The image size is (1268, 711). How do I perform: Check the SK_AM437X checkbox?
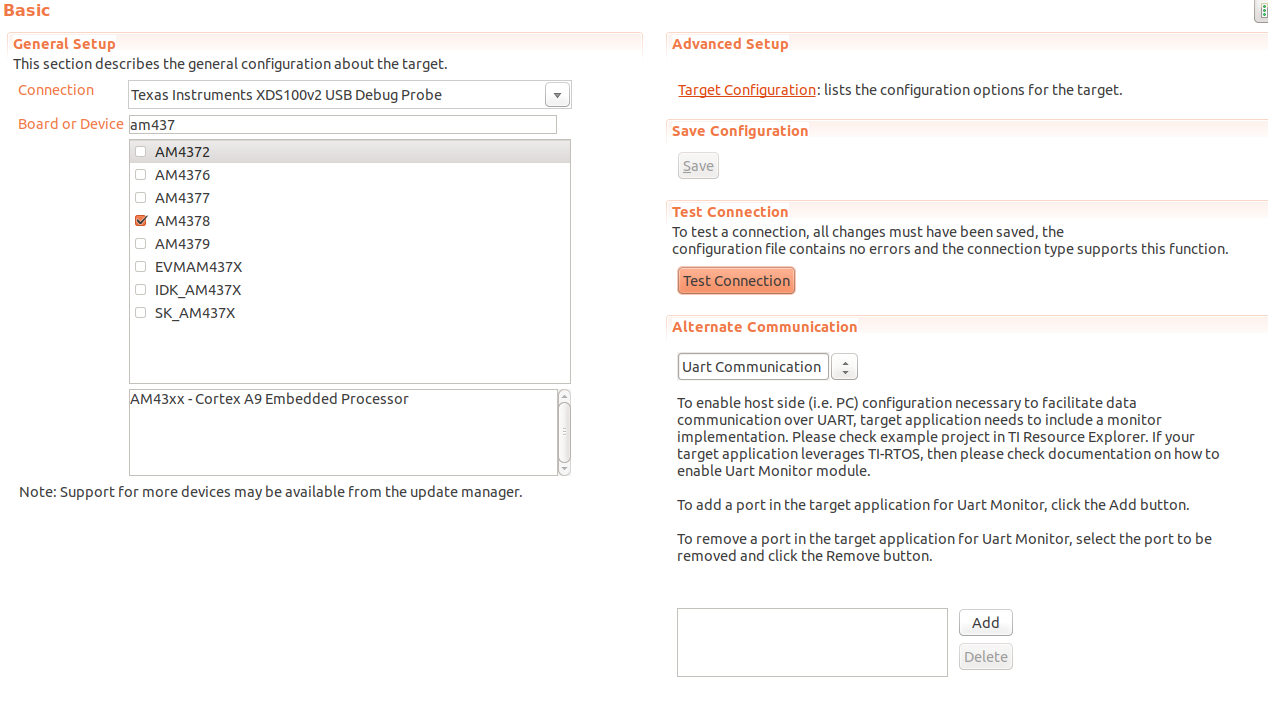pyautogui.click(x=140, y=313)
